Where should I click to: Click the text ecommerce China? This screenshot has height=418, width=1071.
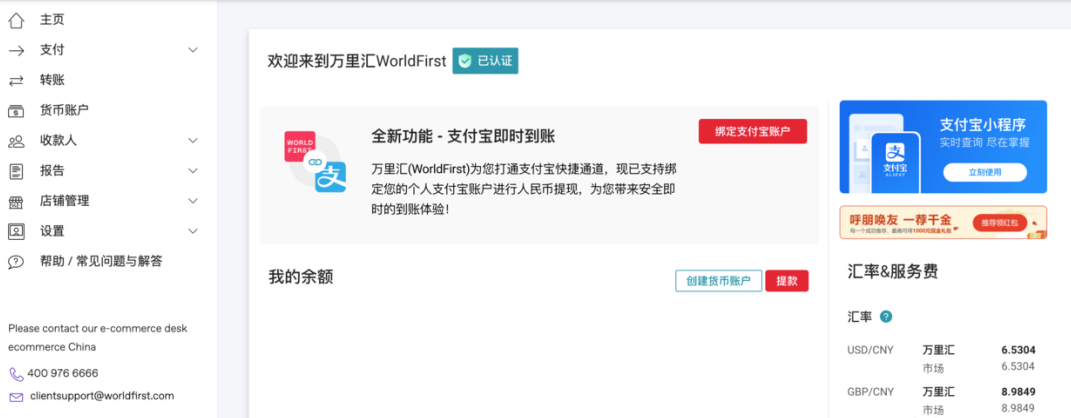pos(52,347)
